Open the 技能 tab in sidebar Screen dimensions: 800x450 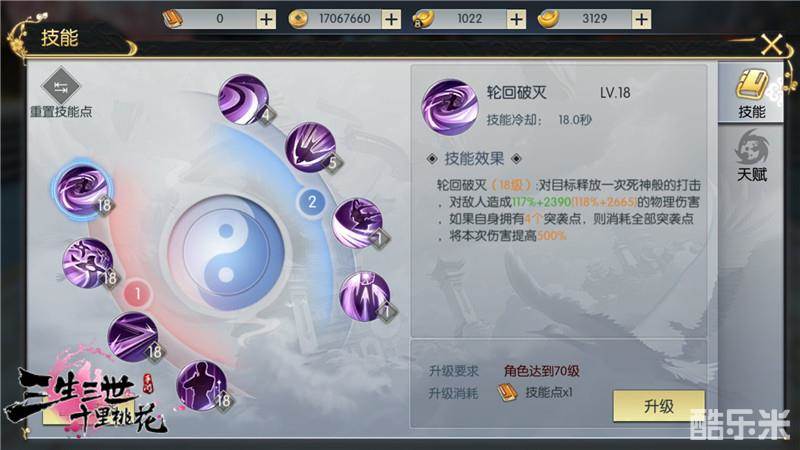[751, 93]
